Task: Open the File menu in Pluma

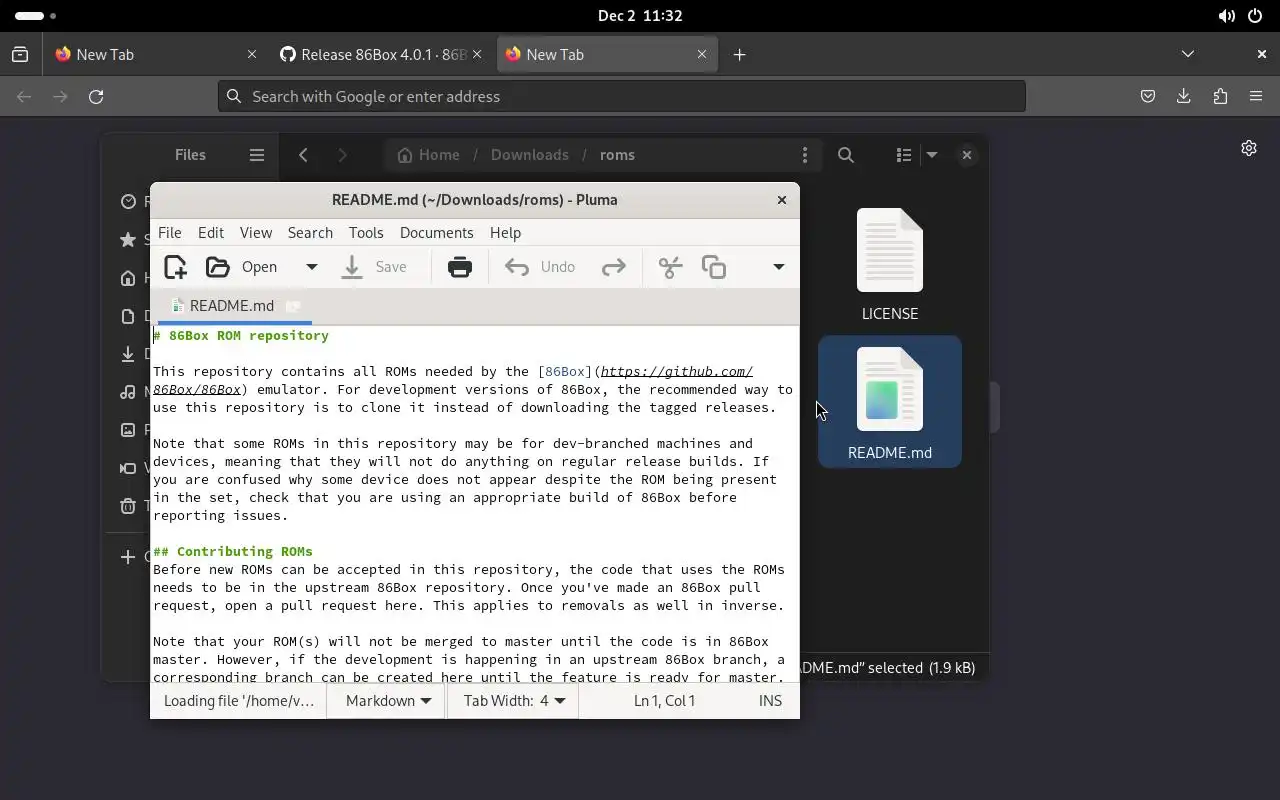Action: click(170, 232)
